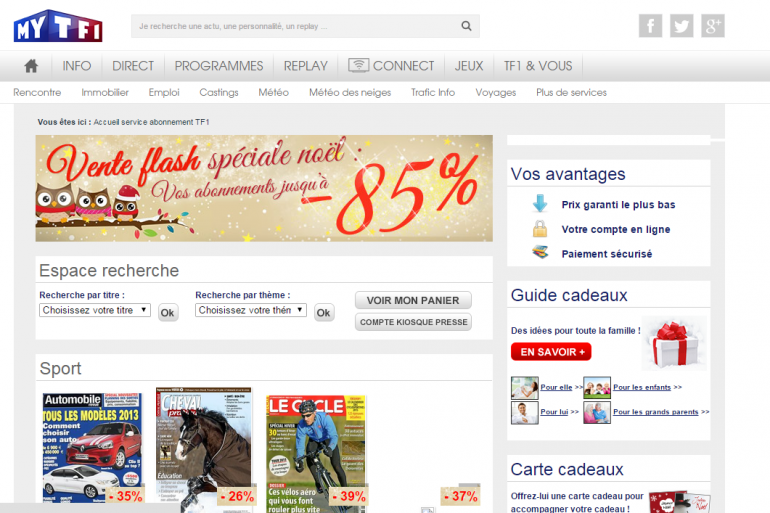Viewport: 770px width, 513px height.
Task: Click the MyTF1 logo
Action: point(58,26)
